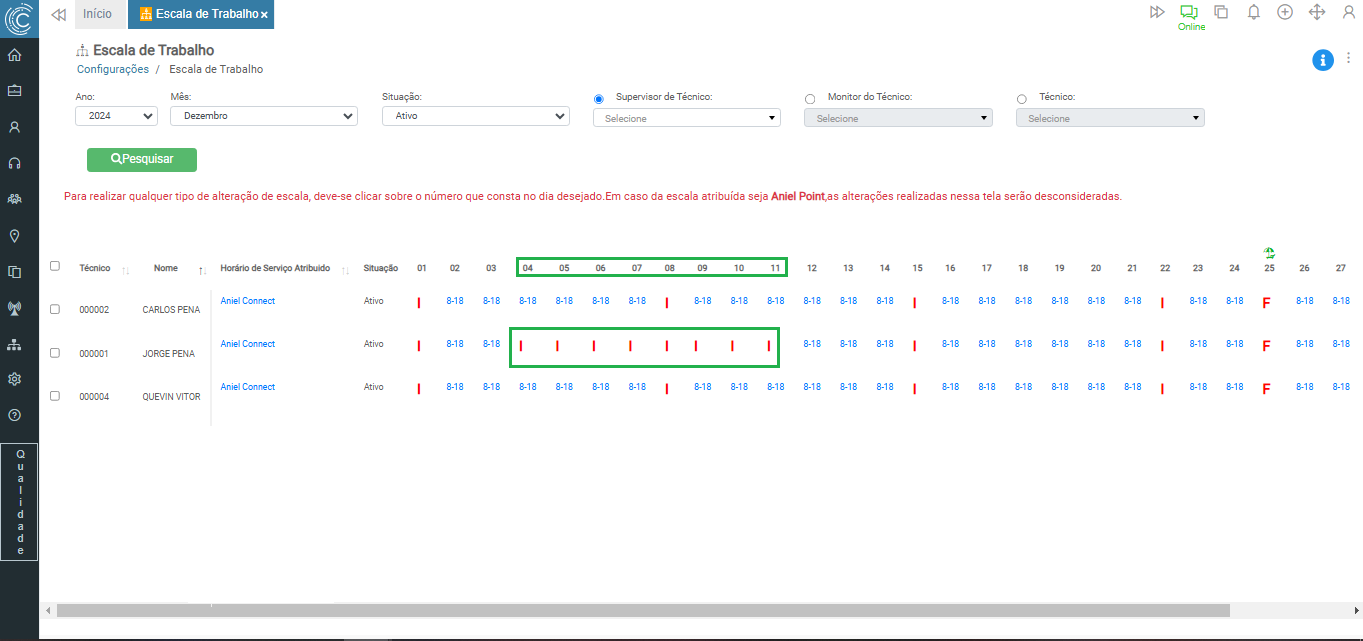Viewport: 1363px width, 641px height.
Task: Open the Ano year dropdown
Action: pyautogui.click(x=116, y=116)
